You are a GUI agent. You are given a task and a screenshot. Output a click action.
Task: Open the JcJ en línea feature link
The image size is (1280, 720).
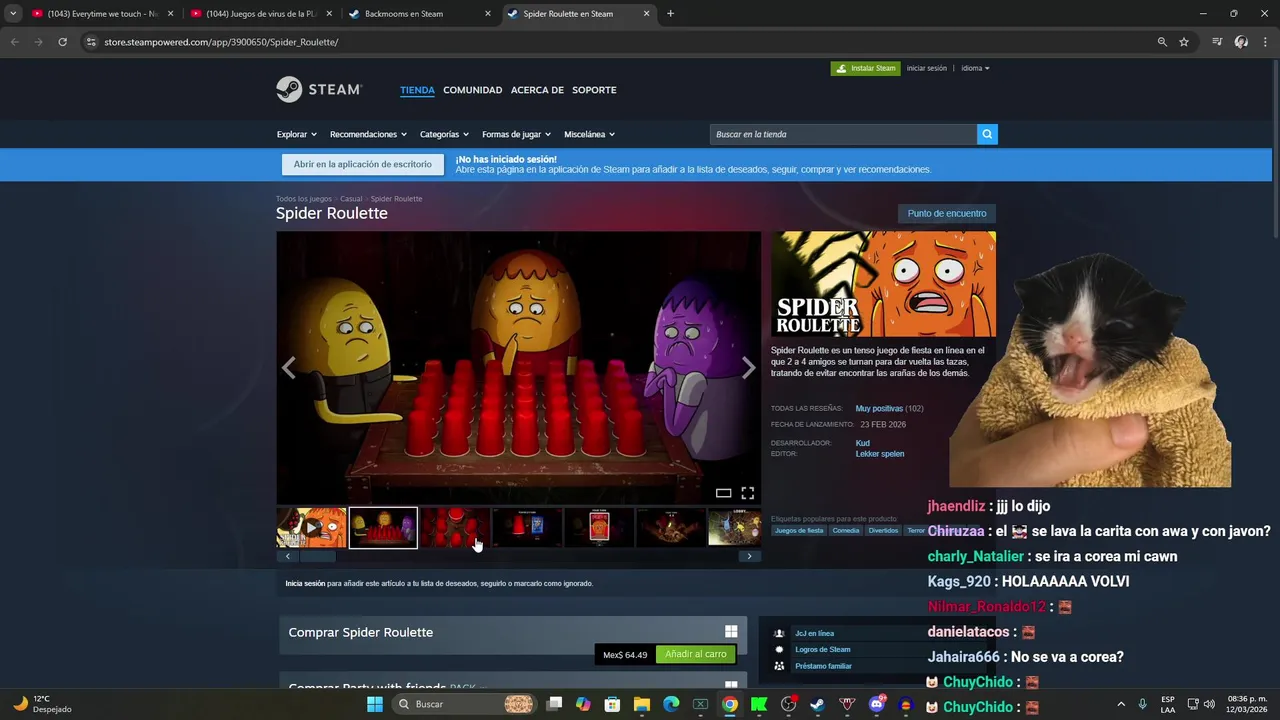click(814, 633)
